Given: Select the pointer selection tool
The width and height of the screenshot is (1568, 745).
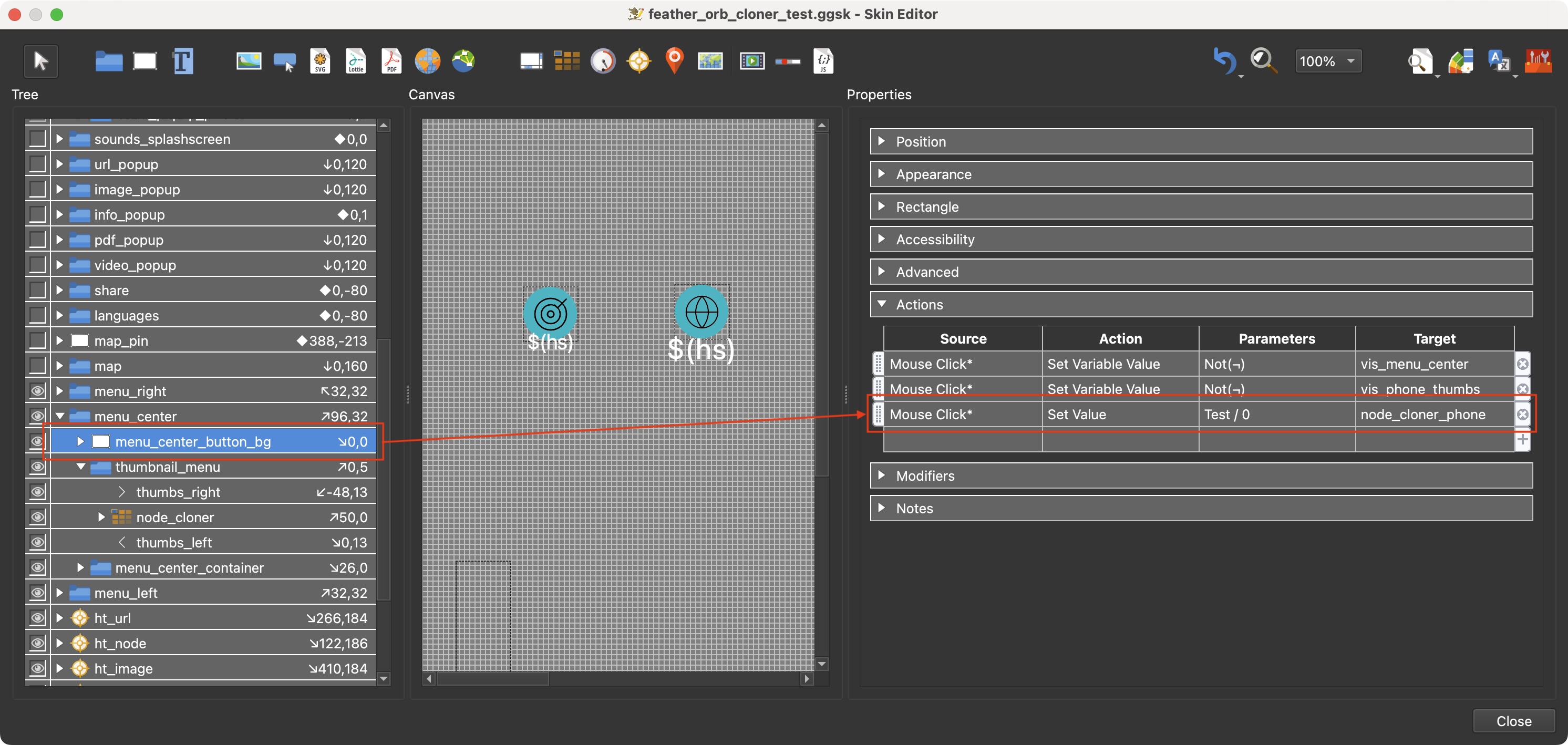Looking at the screenshot, I should pyautogui.click(x=41, y=61).
